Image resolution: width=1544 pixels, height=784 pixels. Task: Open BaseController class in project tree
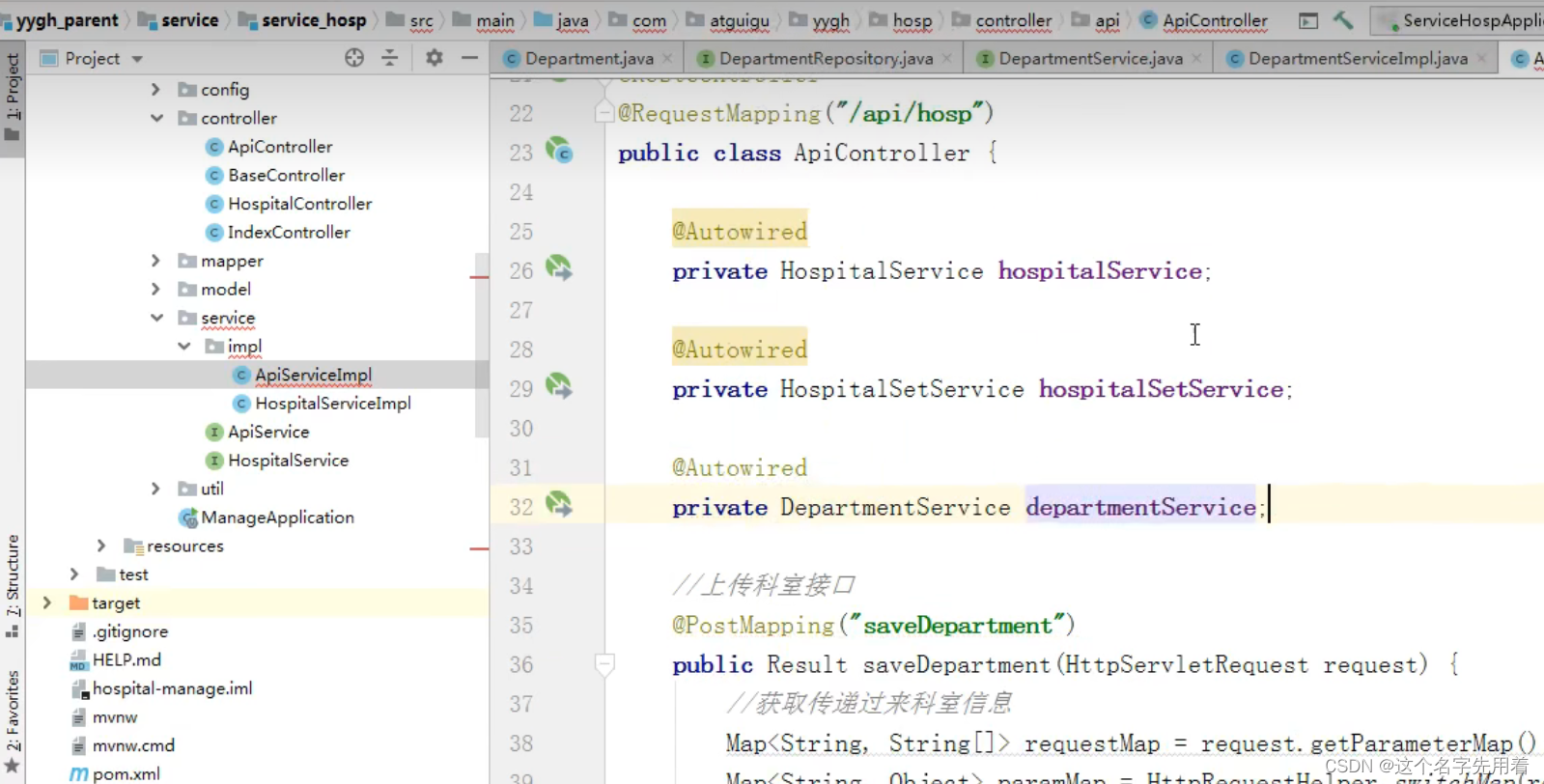(275, 175)
